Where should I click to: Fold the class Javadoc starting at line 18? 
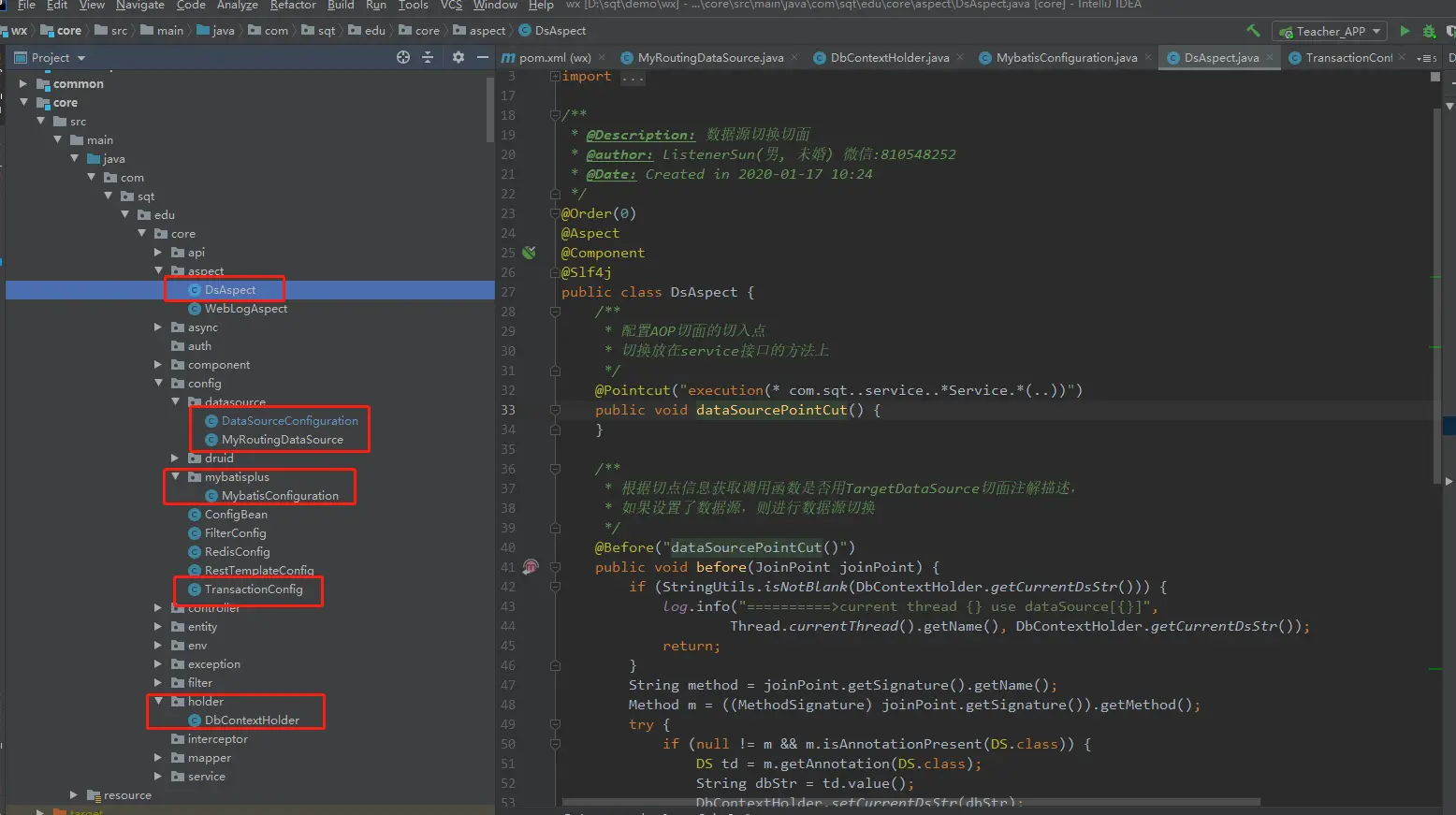coord(555,115)
